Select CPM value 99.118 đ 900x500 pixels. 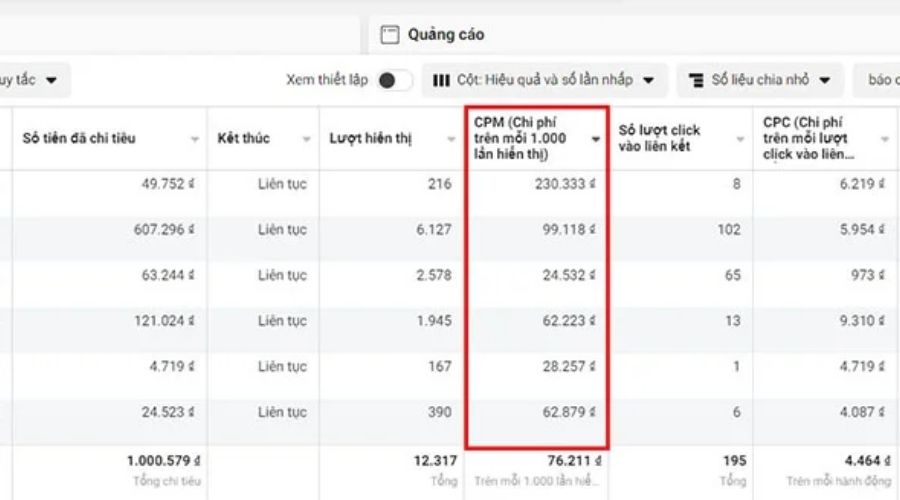569,230
